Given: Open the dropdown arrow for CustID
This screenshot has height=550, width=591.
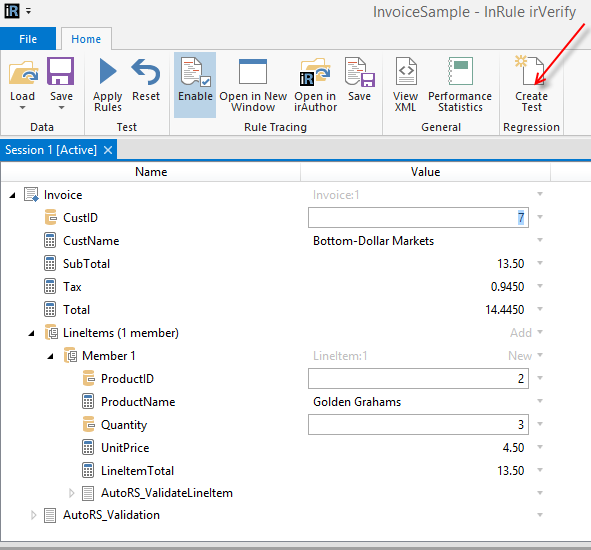Looking at the screenshot, I should click(540, 217).
